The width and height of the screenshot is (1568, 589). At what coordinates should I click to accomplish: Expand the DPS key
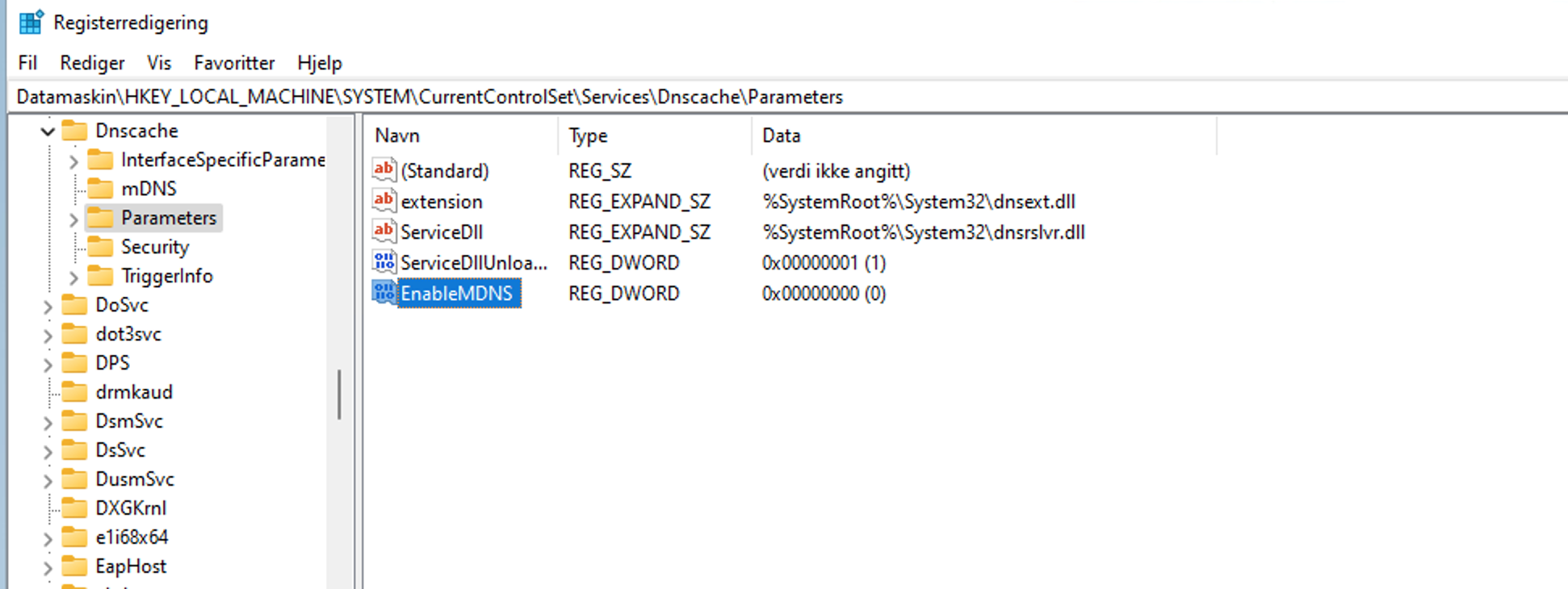pos(48,365)
